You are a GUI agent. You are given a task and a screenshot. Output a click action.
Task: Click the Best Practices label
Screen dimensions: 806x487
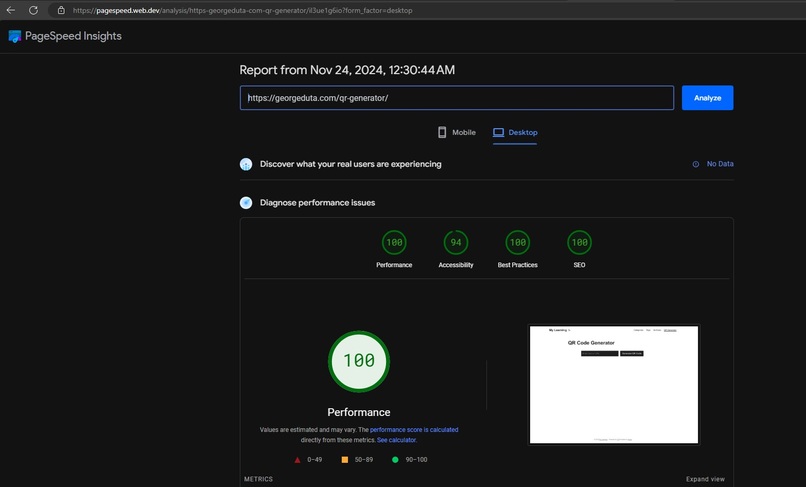pyautogui.click(x=518, y=265)
